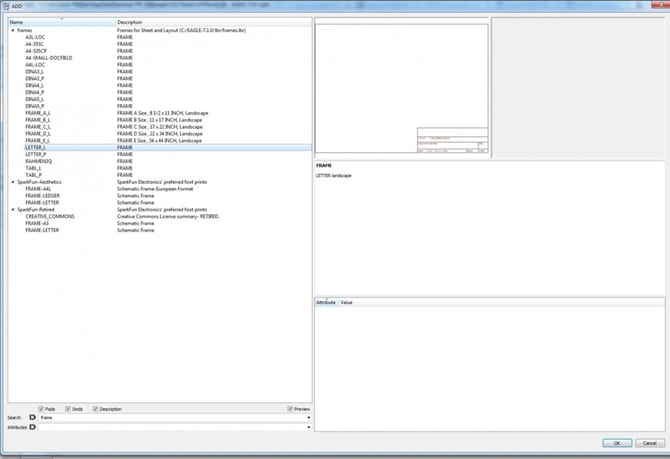Open the Attributes field dropdown arrow
The height and width of the screenshot is (459, 670).
click(x=309, y=427)
